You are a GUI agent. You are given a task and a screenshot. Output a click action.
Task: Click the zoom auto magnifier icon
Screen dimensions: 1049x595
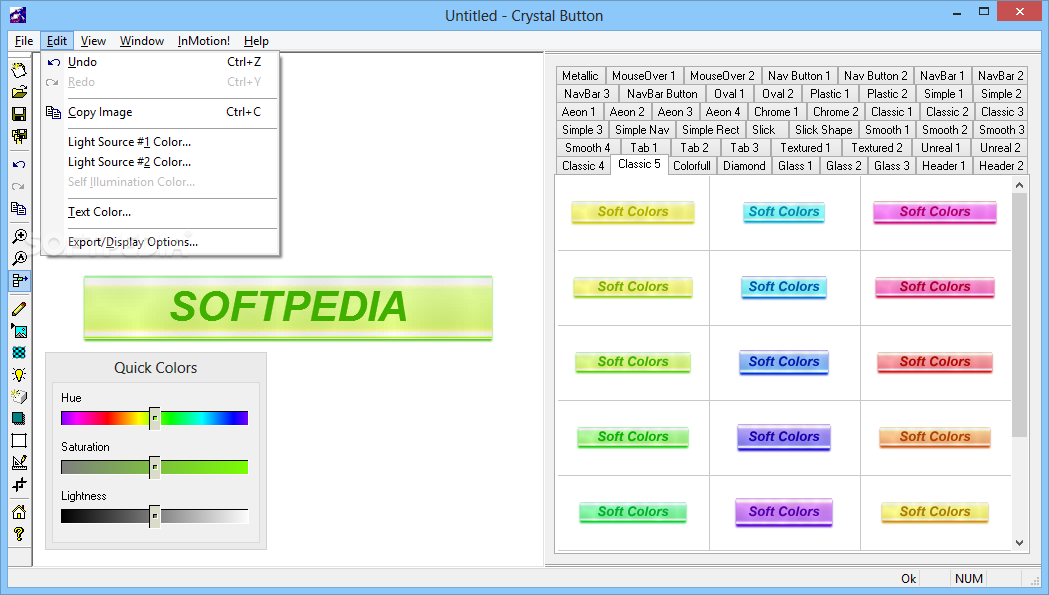coord(19,258)
